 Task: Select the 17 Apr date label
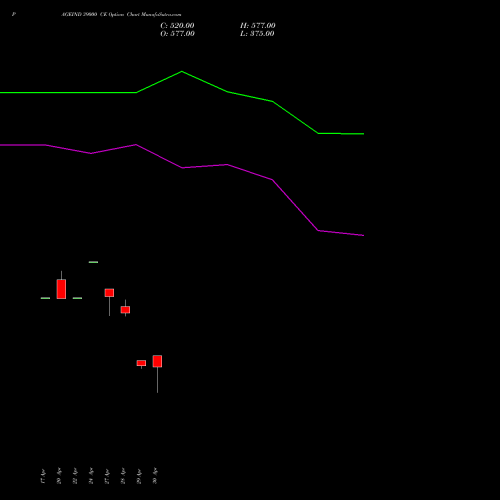tap(43, 476)
